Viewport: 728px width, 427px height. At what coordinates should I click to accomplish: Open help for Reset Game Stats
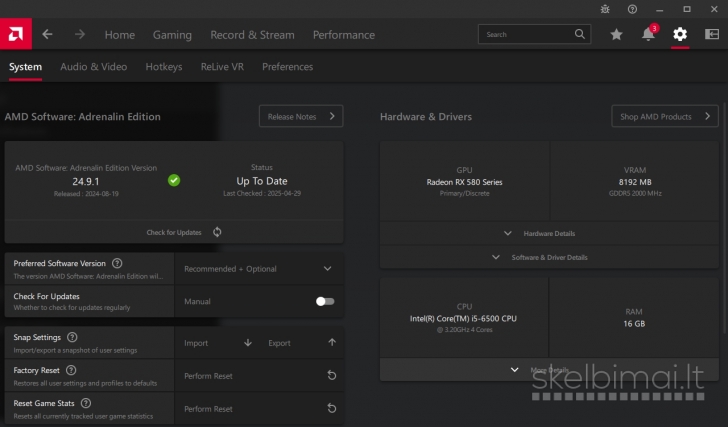coord(86,403)
